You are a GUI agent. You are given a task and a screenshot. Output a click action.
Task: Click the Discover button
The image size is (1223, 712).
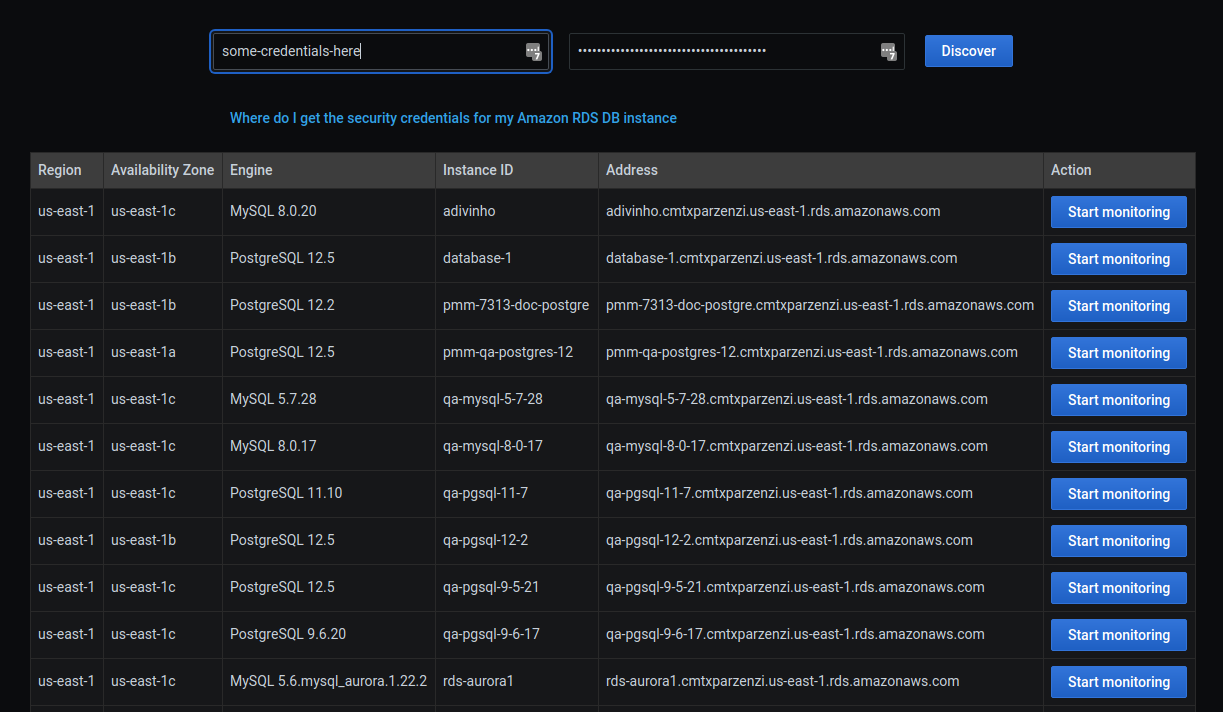pyautogui.click(x=968, y=51)
